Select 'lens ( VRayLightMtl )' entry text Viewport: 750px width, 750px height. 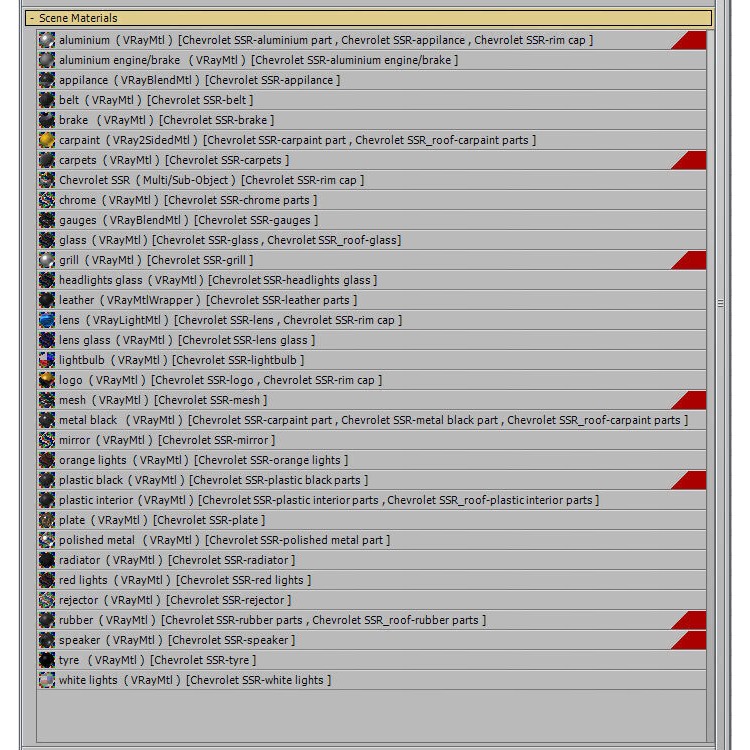(x=114, y=320)
